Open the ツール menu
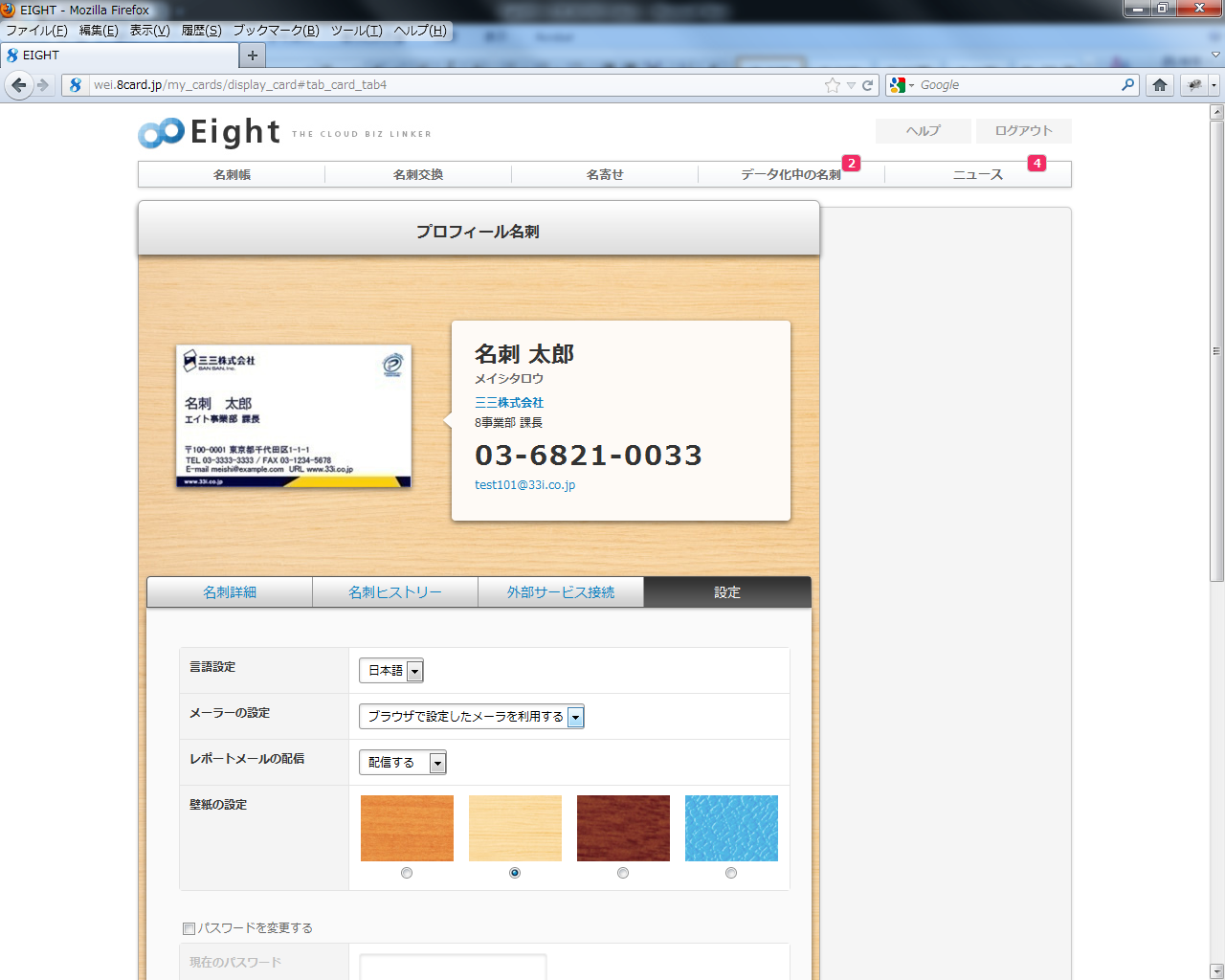 click(357, 31)
